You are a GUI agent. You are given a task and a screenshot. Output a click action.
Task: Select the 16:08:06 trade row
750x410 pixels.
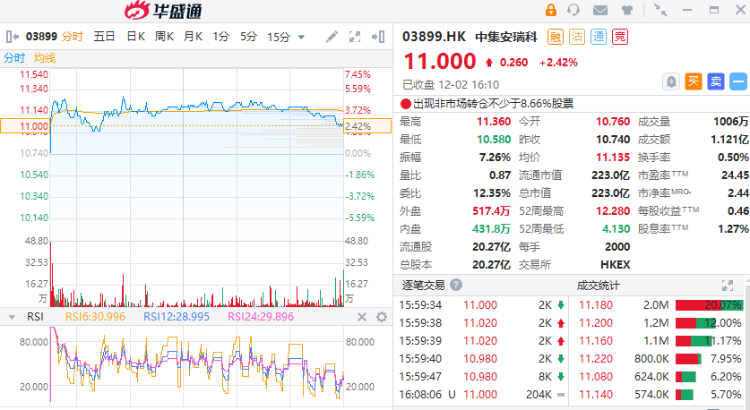(483, 394)
